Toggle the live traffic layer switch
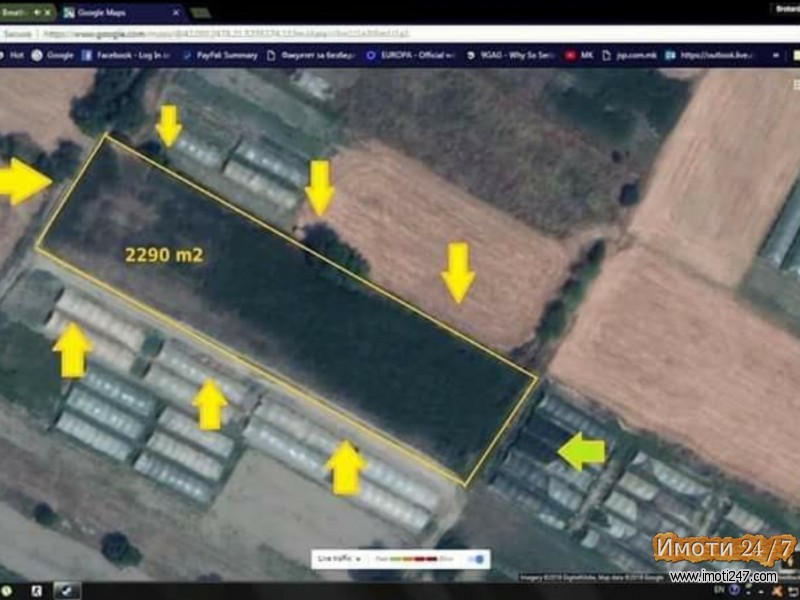Image resolution: width=800 pixels, height=600 pixels. [479, 559]
